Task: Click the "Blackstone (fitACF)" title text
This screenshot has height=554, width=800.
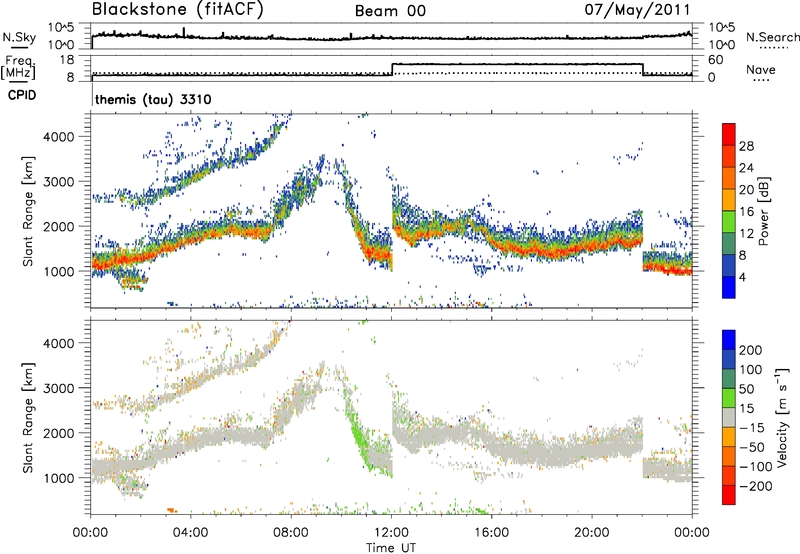Action: point(177,10)
